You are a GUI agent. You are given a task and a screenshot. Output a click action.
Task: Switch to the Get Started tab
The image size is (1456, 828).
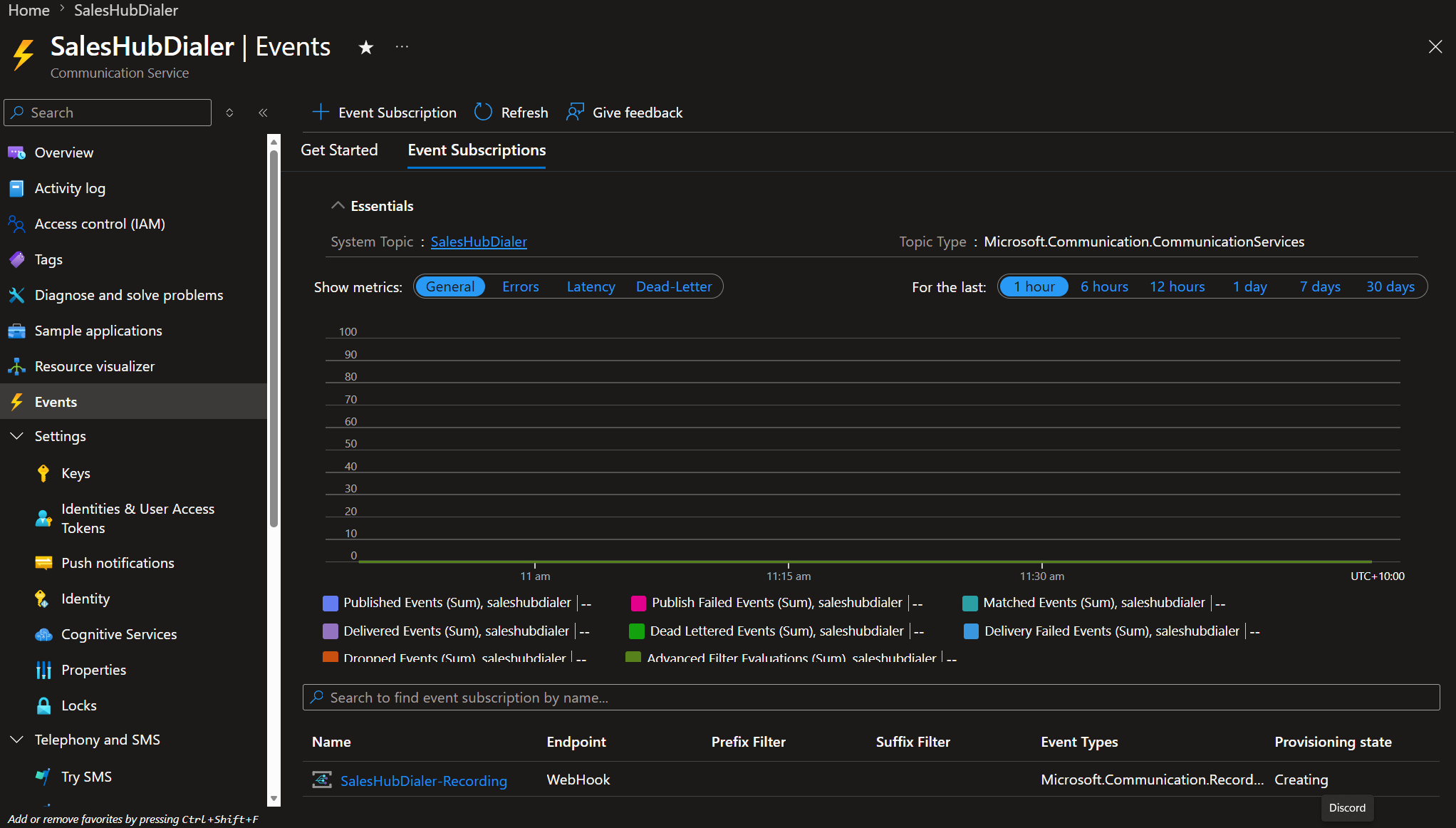point(339,150)
